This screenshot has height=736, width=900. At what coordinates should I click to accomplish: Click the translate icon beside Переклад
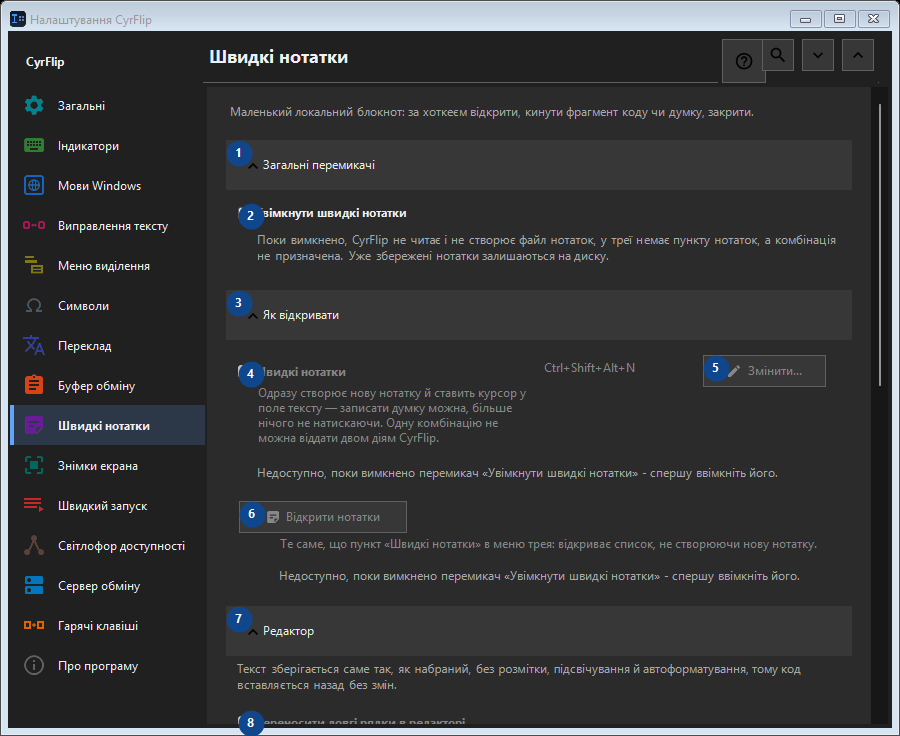[34, 346]
